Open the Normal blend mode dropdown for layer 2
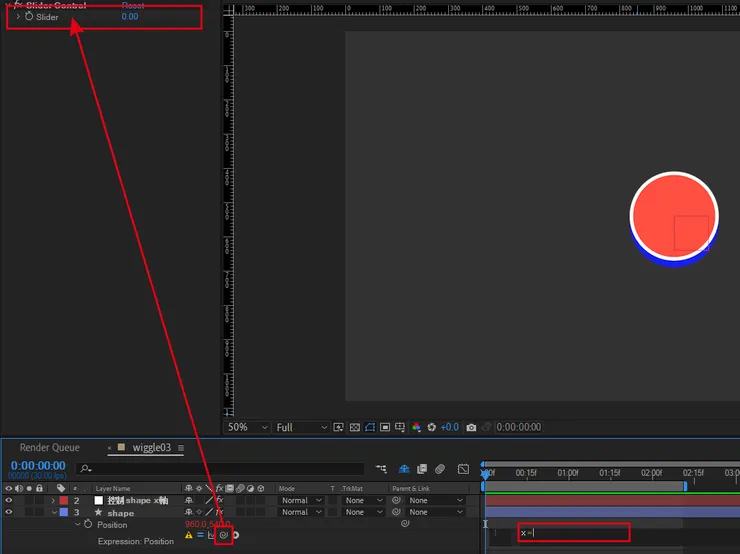 point(301,500)
